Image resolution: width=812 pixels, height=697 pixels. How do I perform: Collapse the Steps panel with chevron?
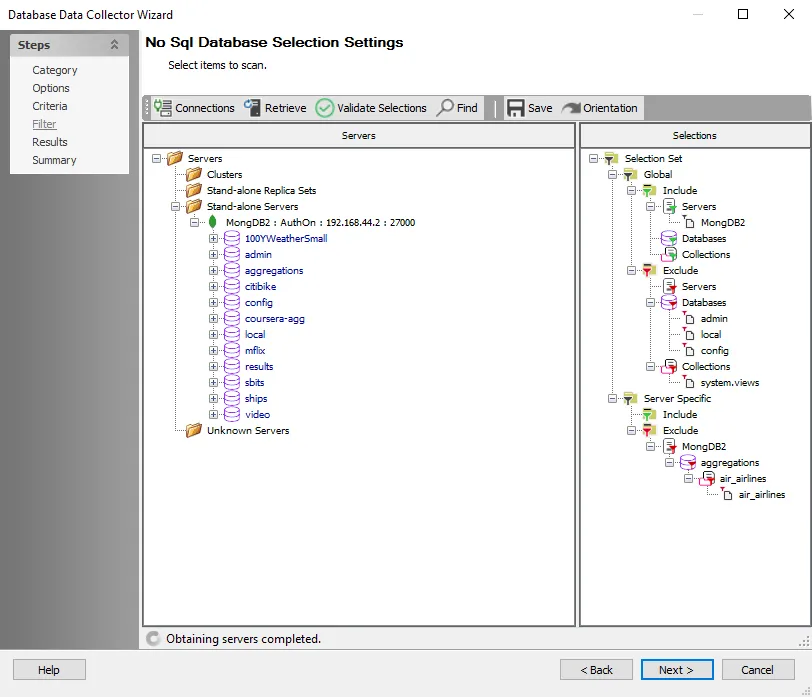point(114,45)
